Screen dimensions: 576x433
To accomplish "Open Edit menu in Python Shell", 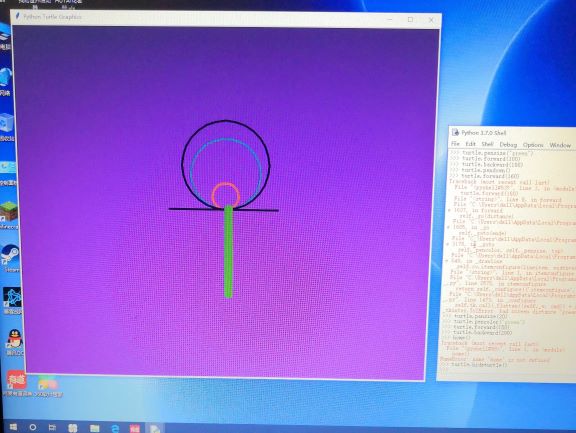I will (470, 144).
